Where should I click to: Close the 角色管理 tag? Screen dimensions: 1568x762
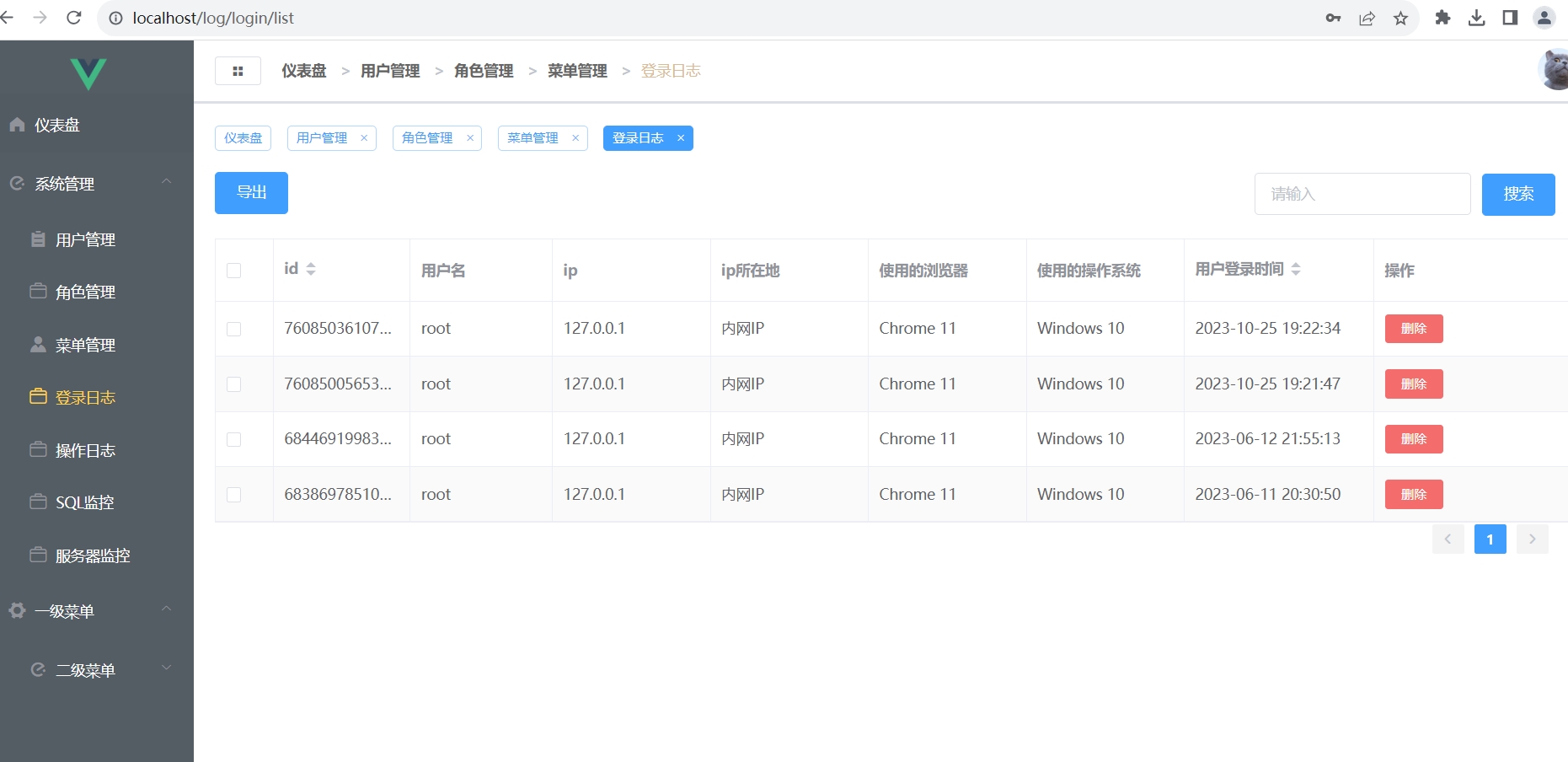coord(470,138)
